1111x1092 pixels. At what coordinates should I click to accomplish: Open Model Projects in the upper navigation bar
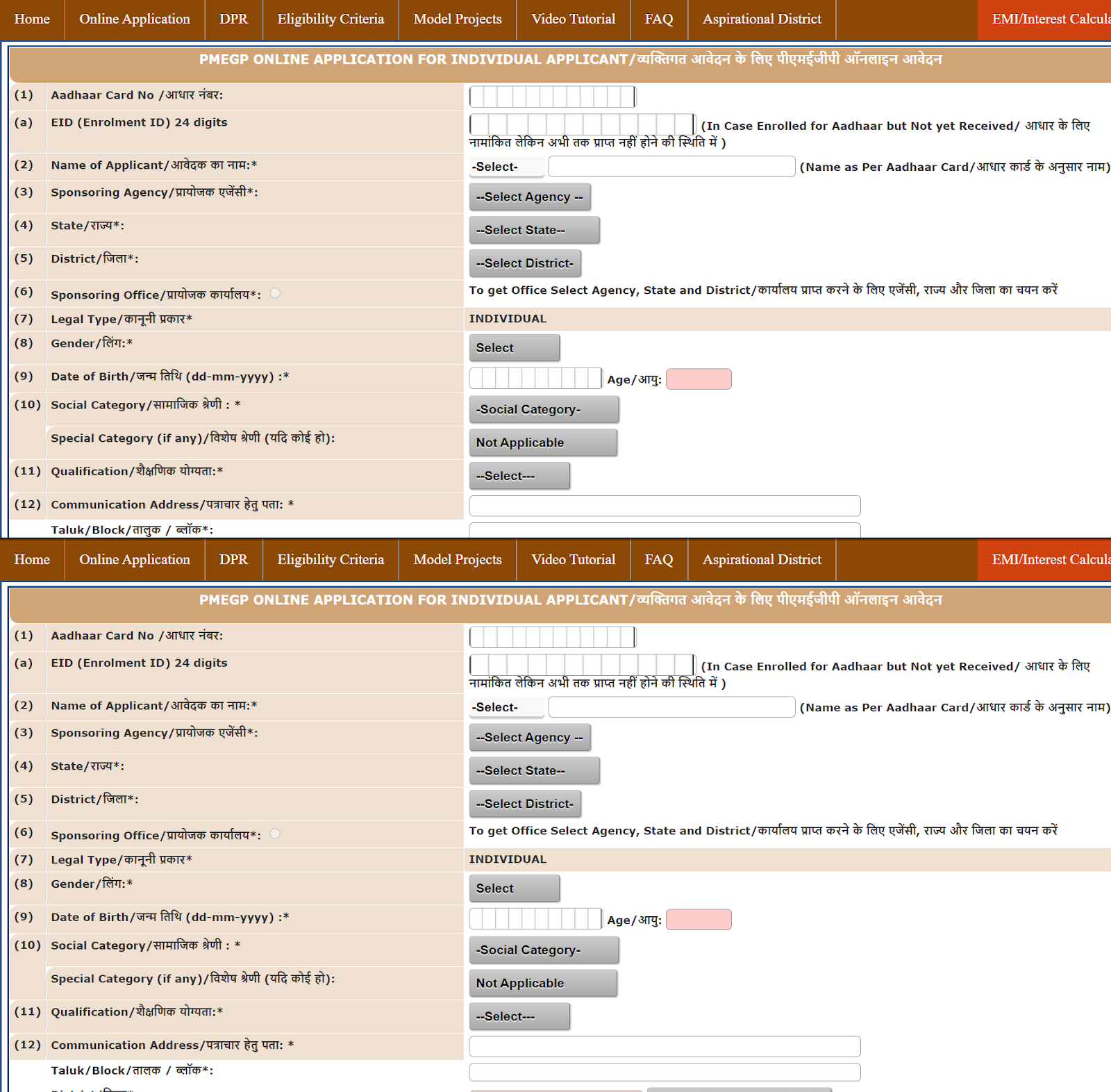click(x=458, y=19)
